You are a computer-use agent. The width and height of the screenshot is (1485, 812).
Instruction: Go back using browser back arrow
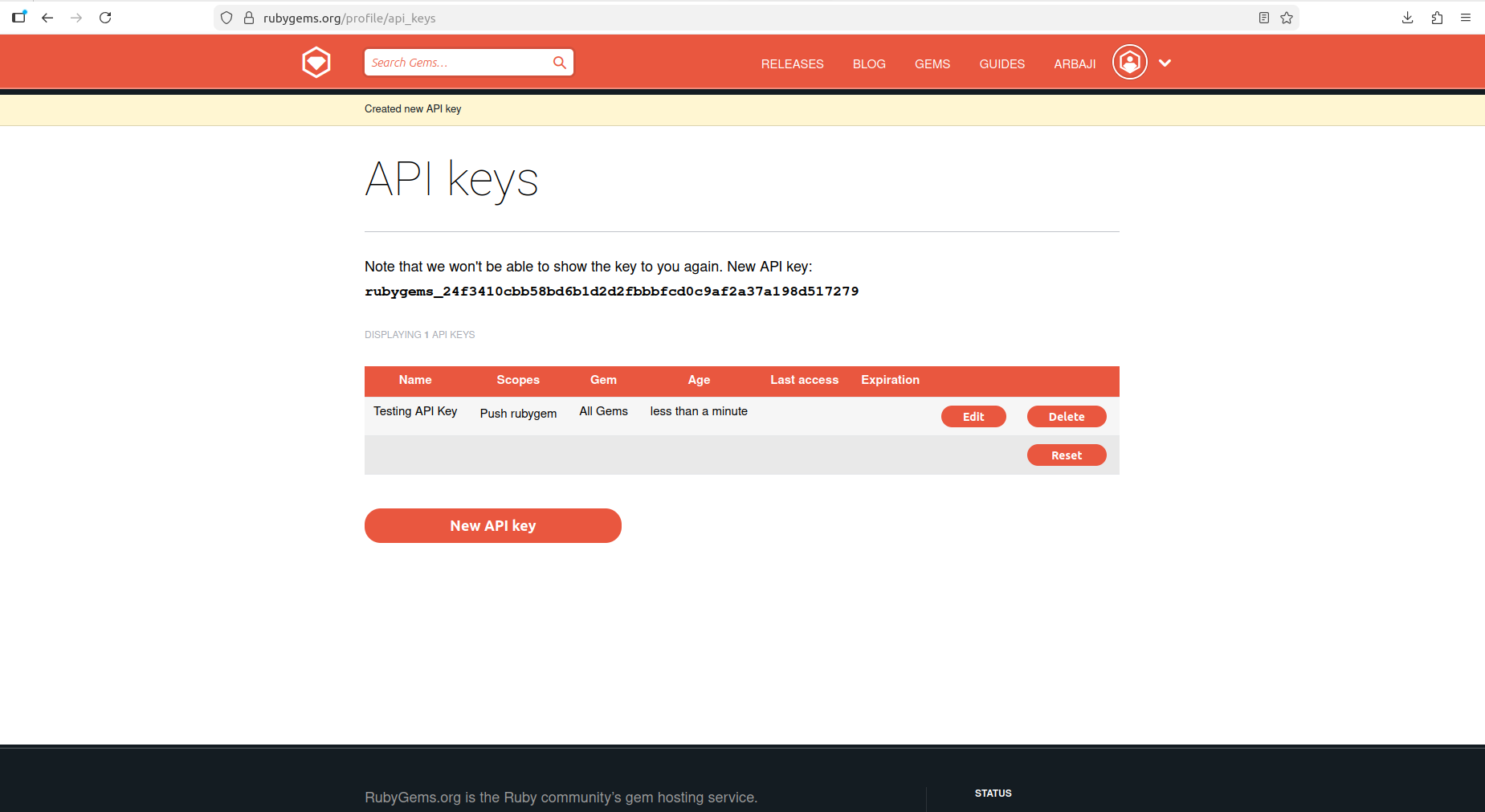click(47, 18)
